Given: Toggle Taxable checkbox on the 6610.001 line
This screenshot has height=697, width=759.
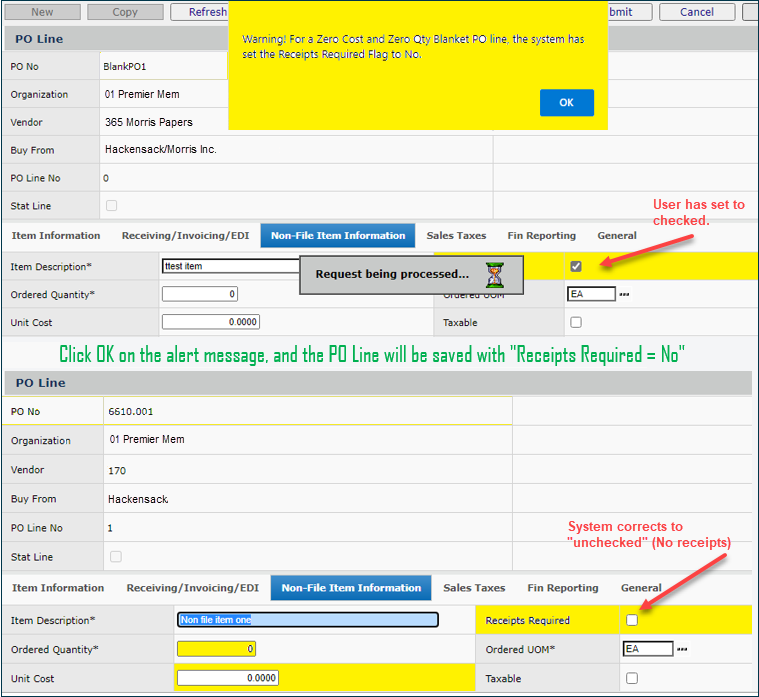Looking at the screenshot, I should [x=632, y=678].
